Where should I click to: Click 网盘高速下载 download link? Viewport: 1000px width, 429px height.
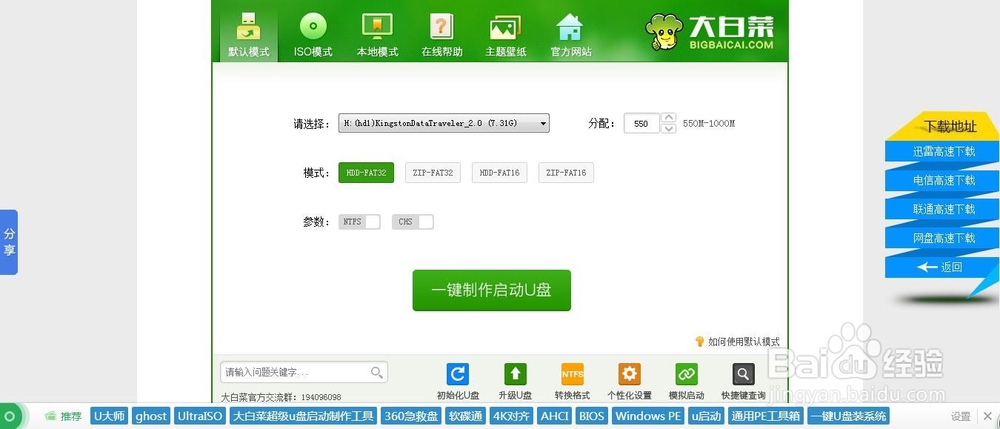tap(943, 238)
